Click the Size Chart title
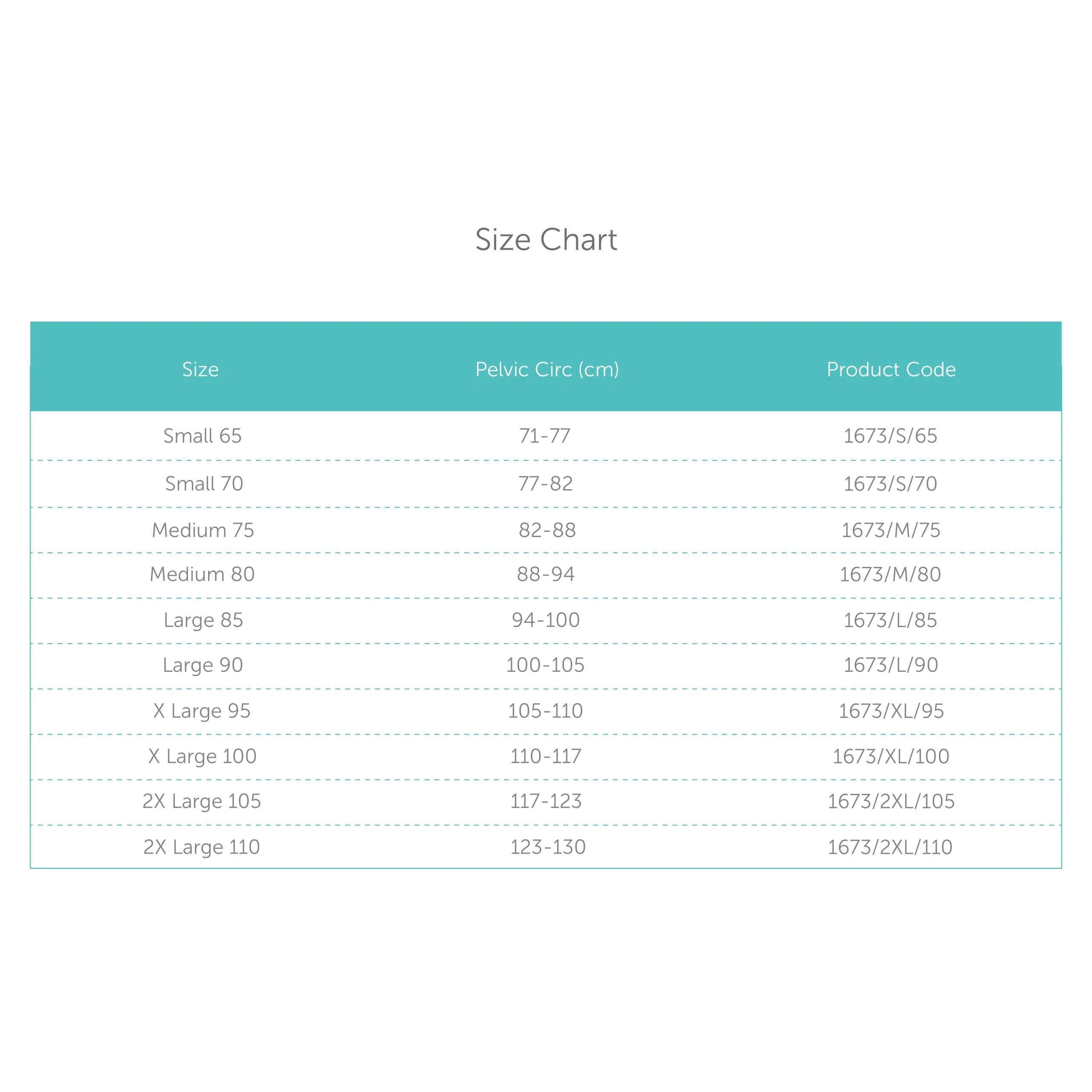 pyautogui.click(x=546, y=240)
